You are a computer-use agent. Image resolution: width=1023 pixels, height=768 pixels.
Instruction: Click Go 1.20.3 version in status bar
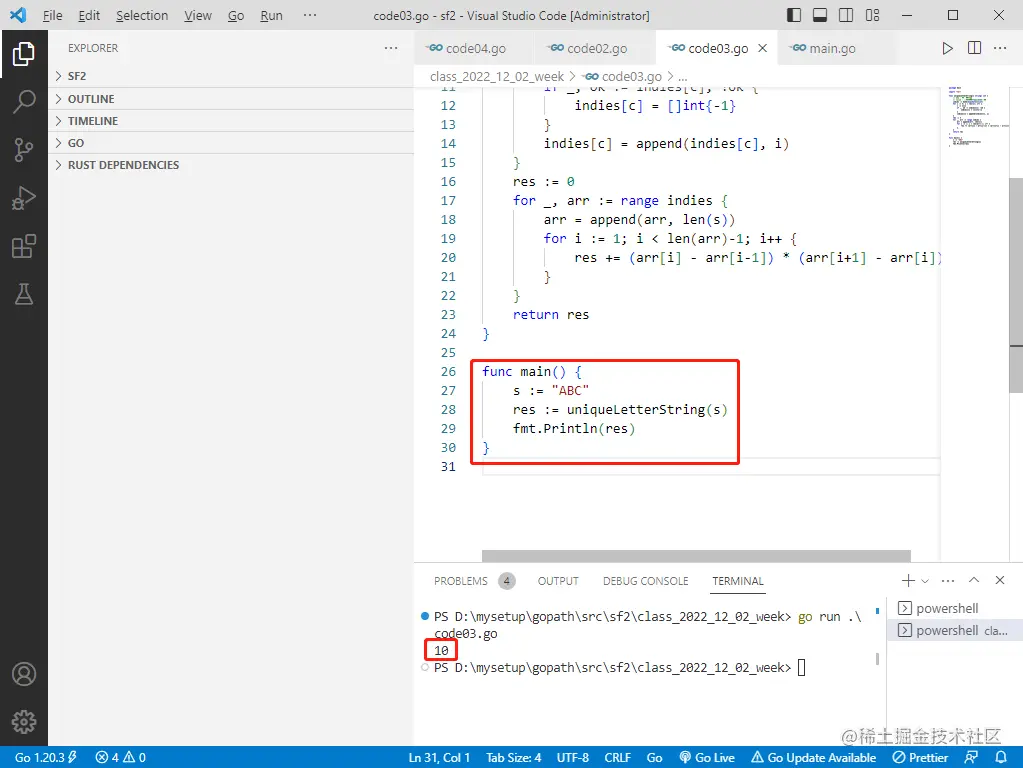(46, 757)
